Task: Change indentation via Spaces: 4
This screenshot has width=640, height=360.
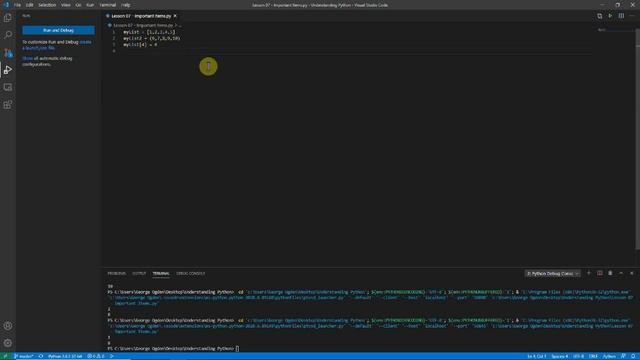Action: coord(560,356)
